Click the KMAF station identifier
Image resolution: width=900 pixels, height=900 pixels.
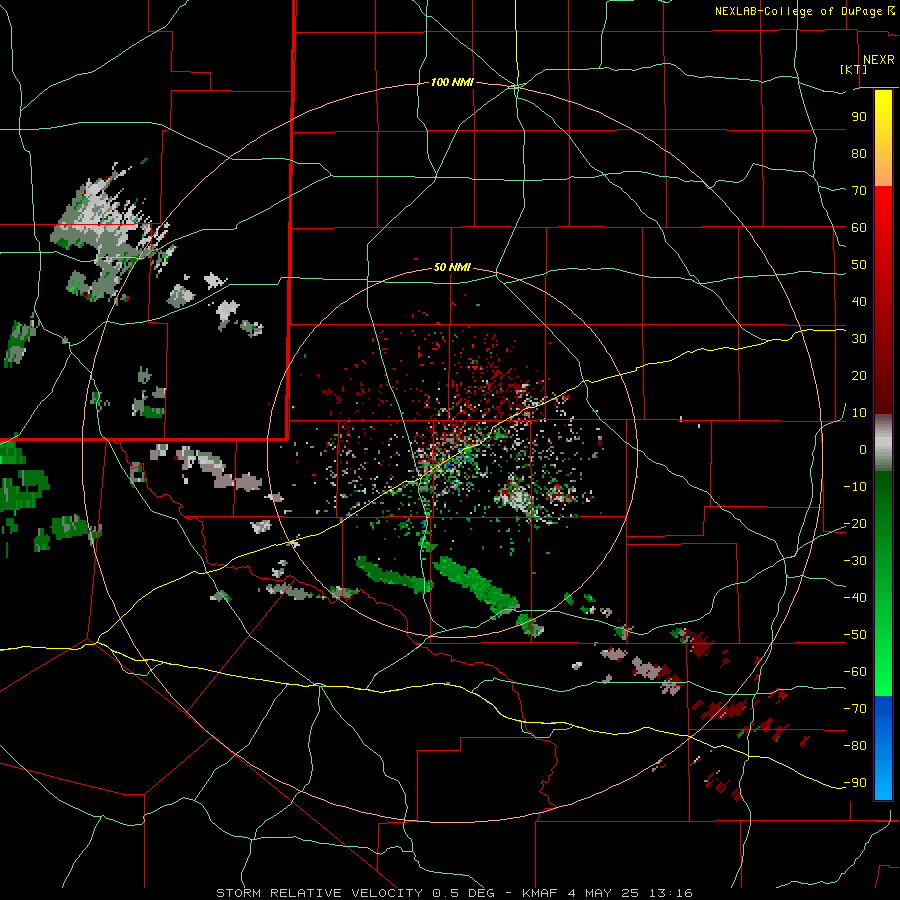pos(540,893)
